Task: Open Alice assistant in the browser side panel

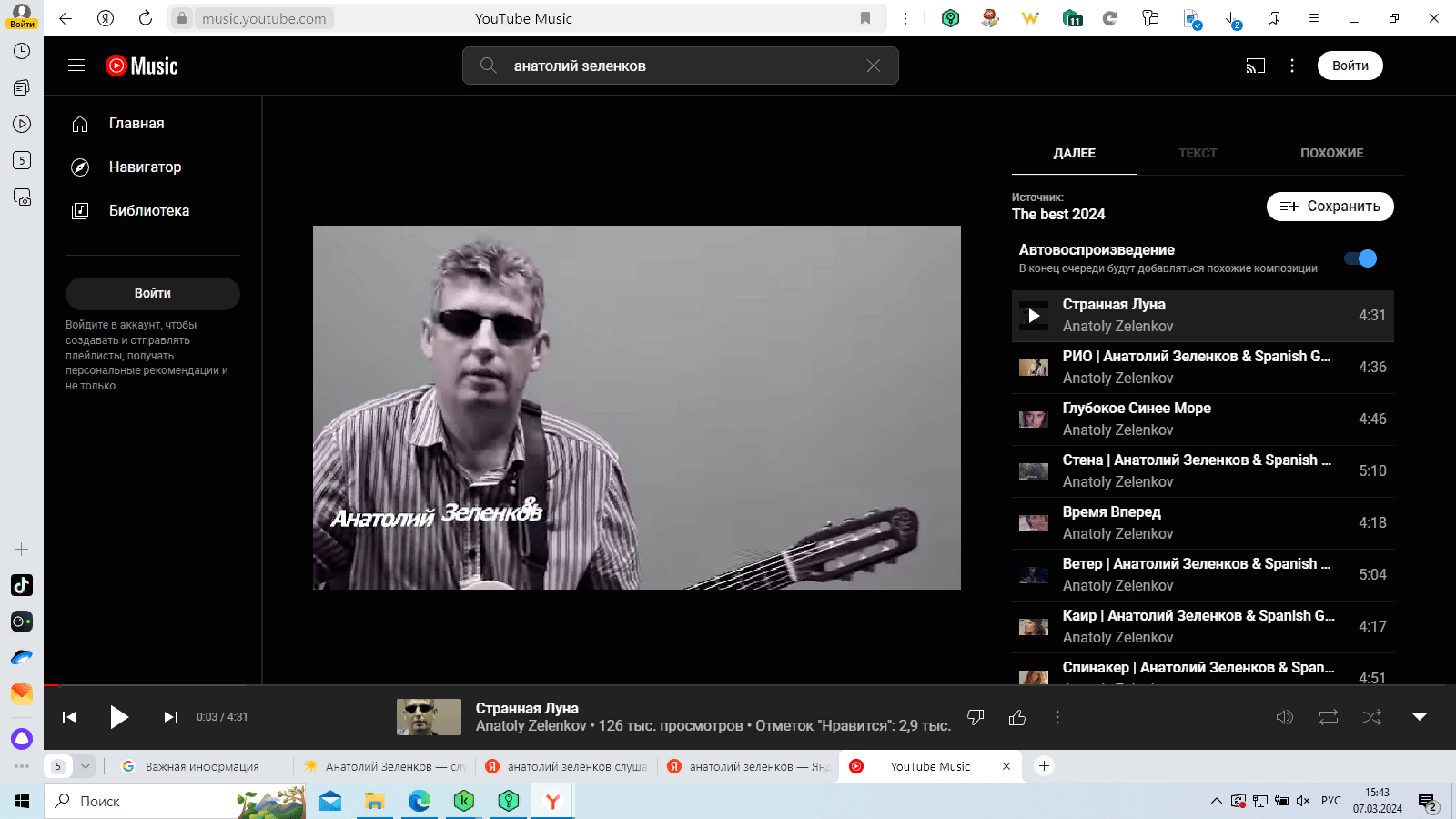Action: 22,738
